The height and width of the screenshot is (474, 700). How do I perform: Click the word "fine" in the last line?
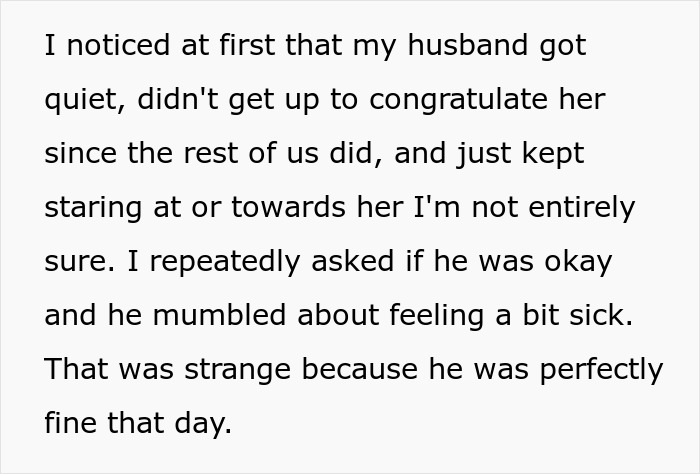click(71, 423)
